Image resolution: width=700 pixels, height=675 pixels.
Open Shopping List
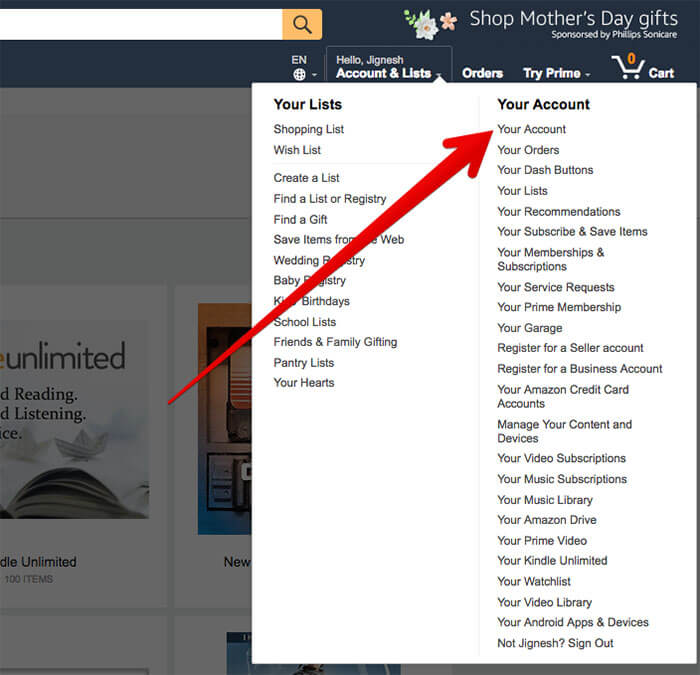(x=308, y=129)
